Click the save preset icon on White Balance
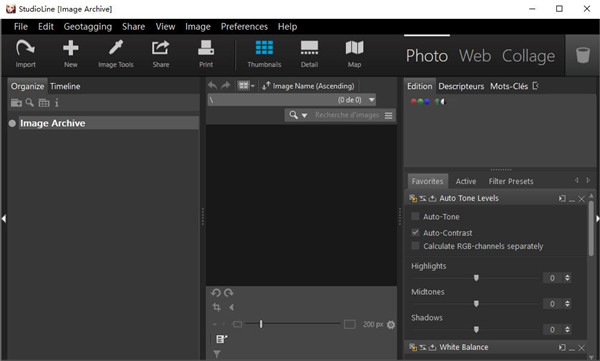Image resolution: width=600 pixels, height=361 pixels. pos(432,347)
